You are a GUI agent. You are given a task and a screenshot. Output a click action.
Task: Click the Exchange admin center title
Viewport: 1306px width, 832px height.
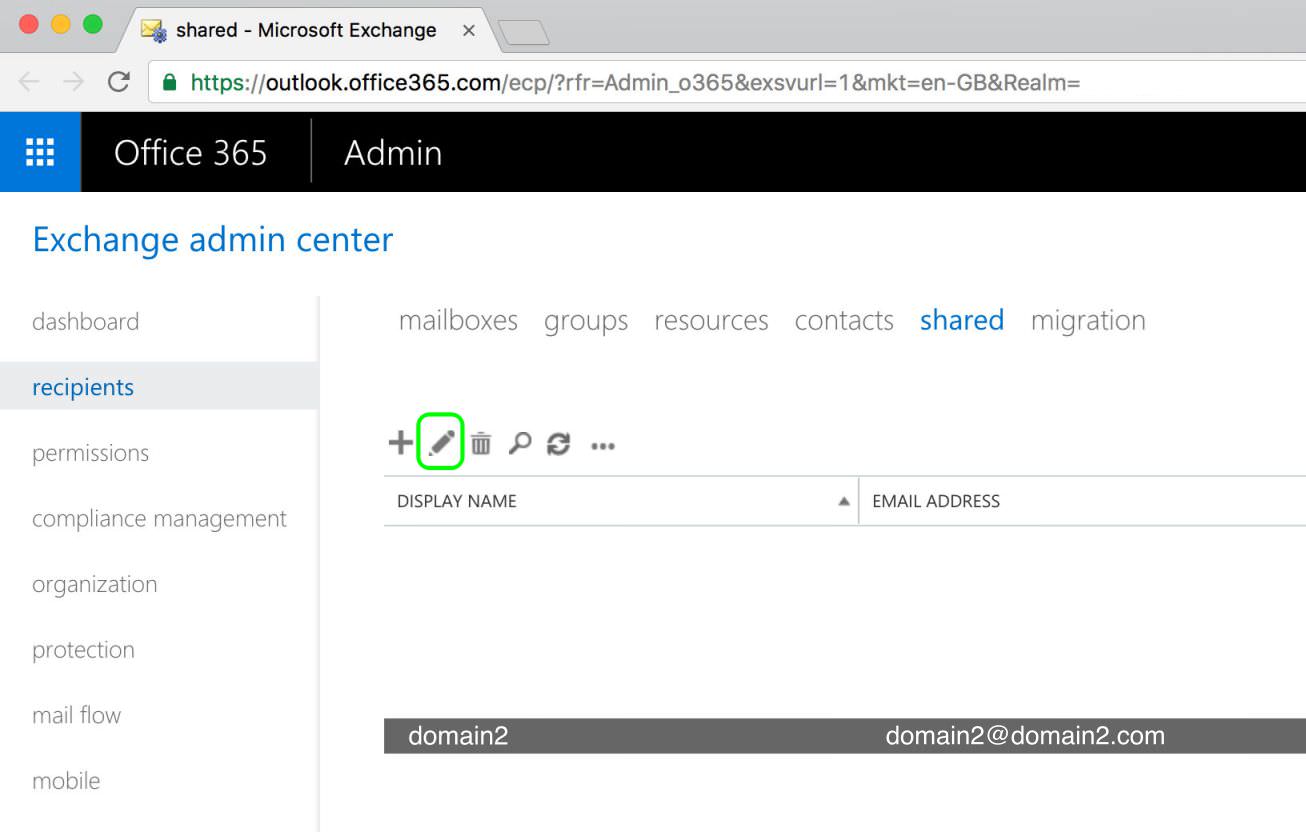[213, 240]
